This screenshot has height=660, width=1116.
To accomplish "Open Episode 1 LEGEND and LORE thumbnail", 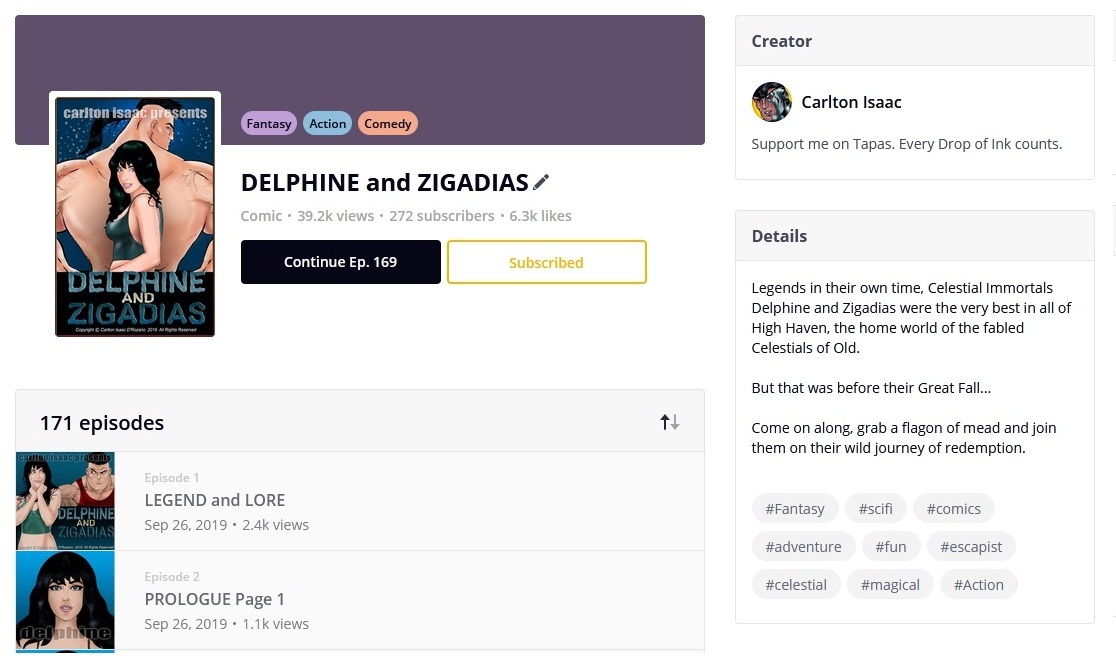I will 65,501.
